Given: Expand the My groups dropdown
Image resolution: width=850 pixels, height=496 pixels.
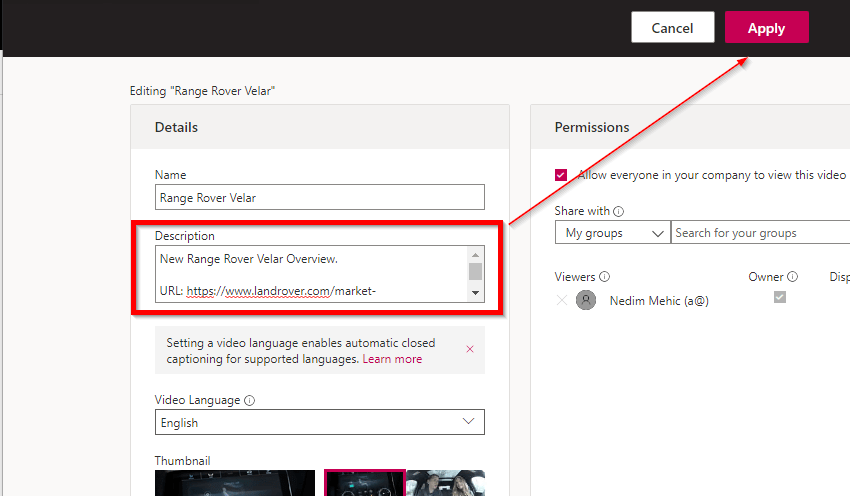Looking at the screenshot, I should (612, 233).
